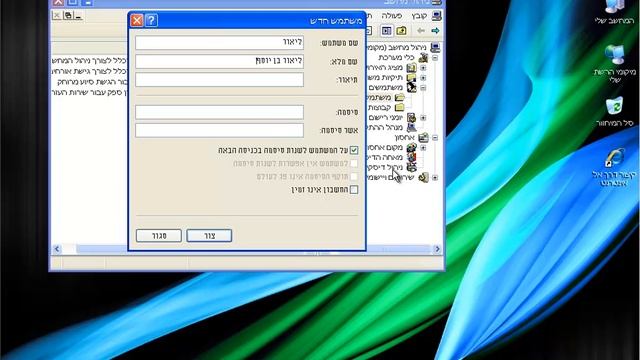The height and width of the screenshot is (360, 640).
Task: Open the פעולה (Action) menu
Action: pyautogui.click(x=392, y=16)
